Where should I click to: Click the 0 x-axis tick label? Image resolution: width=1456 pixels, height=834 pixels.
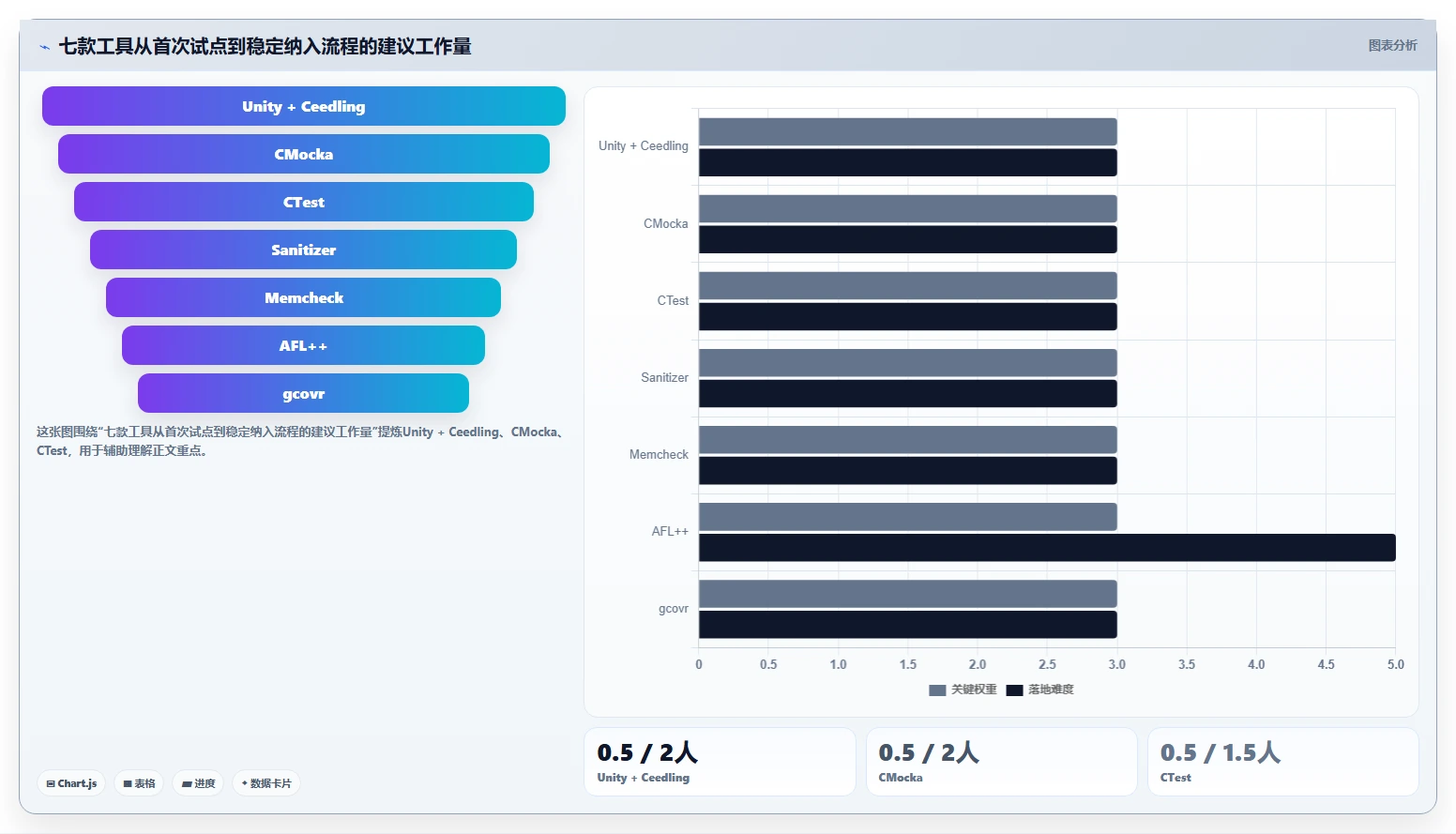point(699,664)
